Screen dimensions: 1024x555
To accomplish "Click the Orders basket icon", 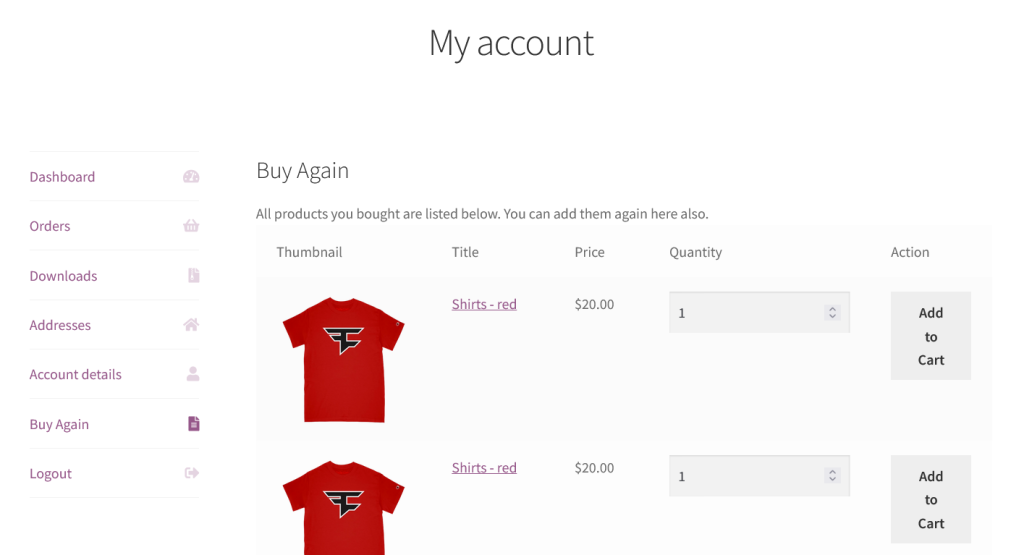I will (191, 226).
